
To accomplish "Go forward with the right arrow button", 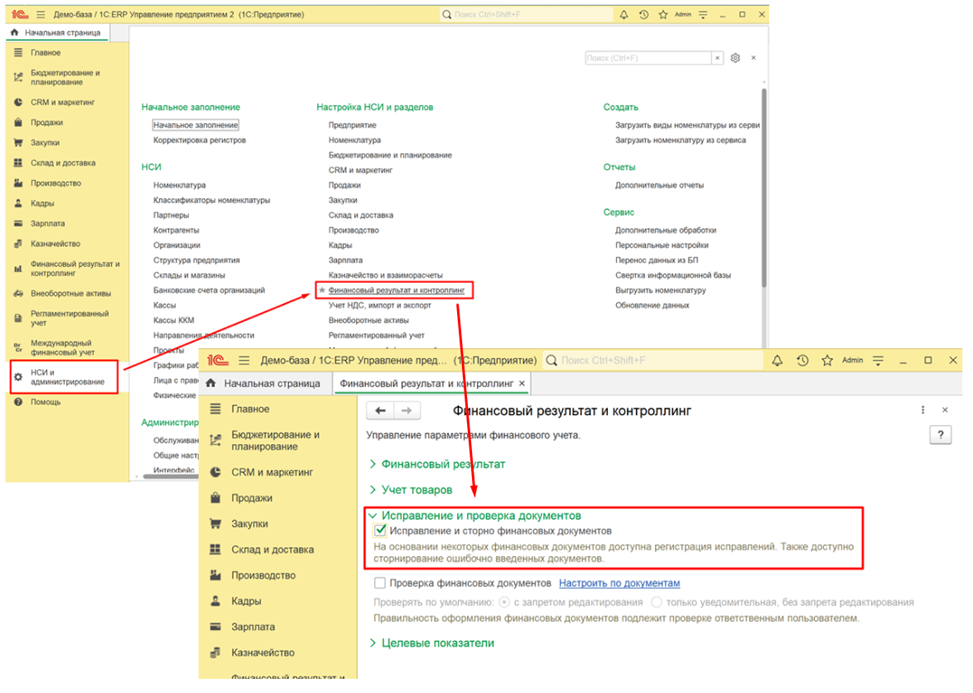I will tap(406, 411).
